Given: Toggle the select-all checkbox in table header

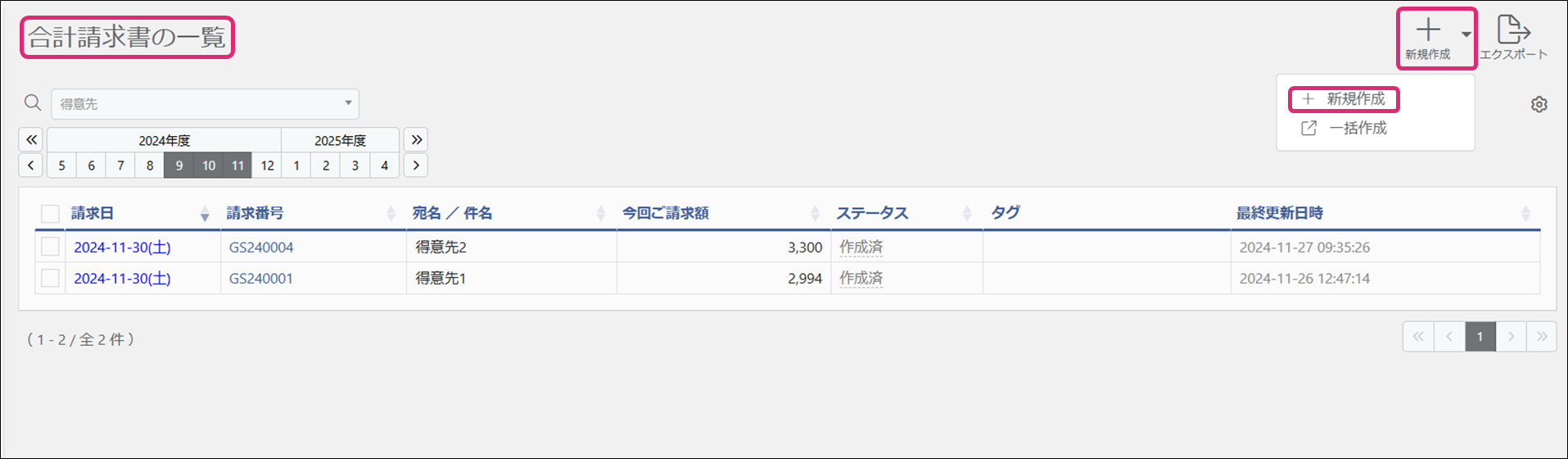Looking at the screenshot, I should point(50,214).
